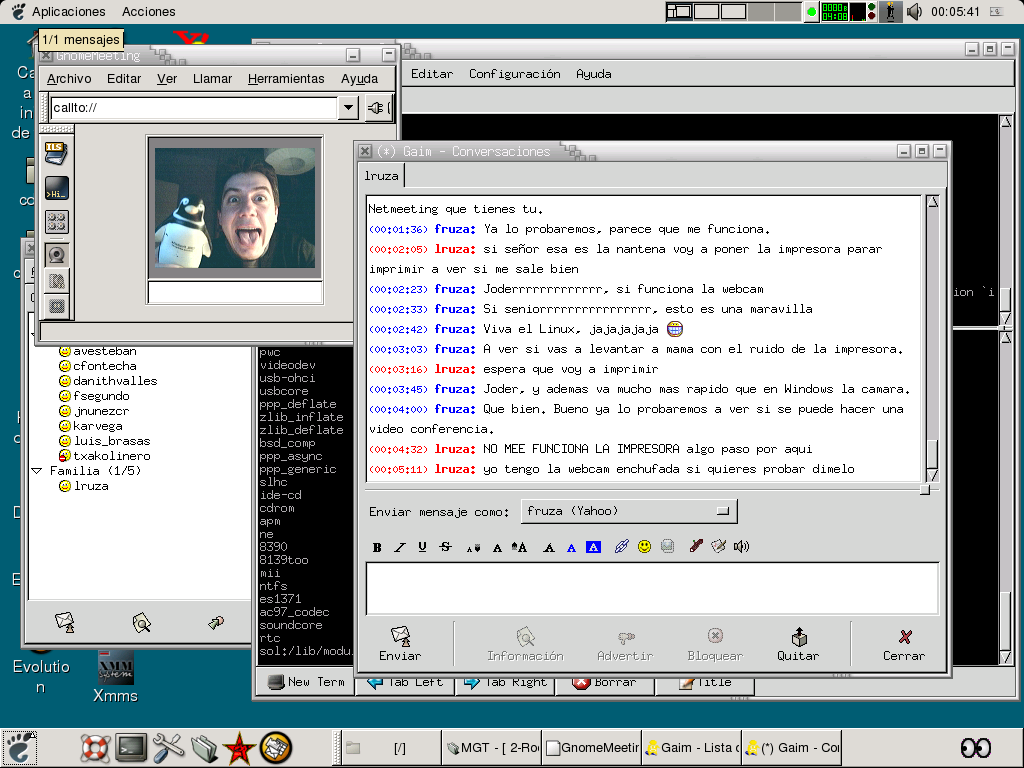
Task: Select buddy karvega in buddy list
Action: coord(98,426)
